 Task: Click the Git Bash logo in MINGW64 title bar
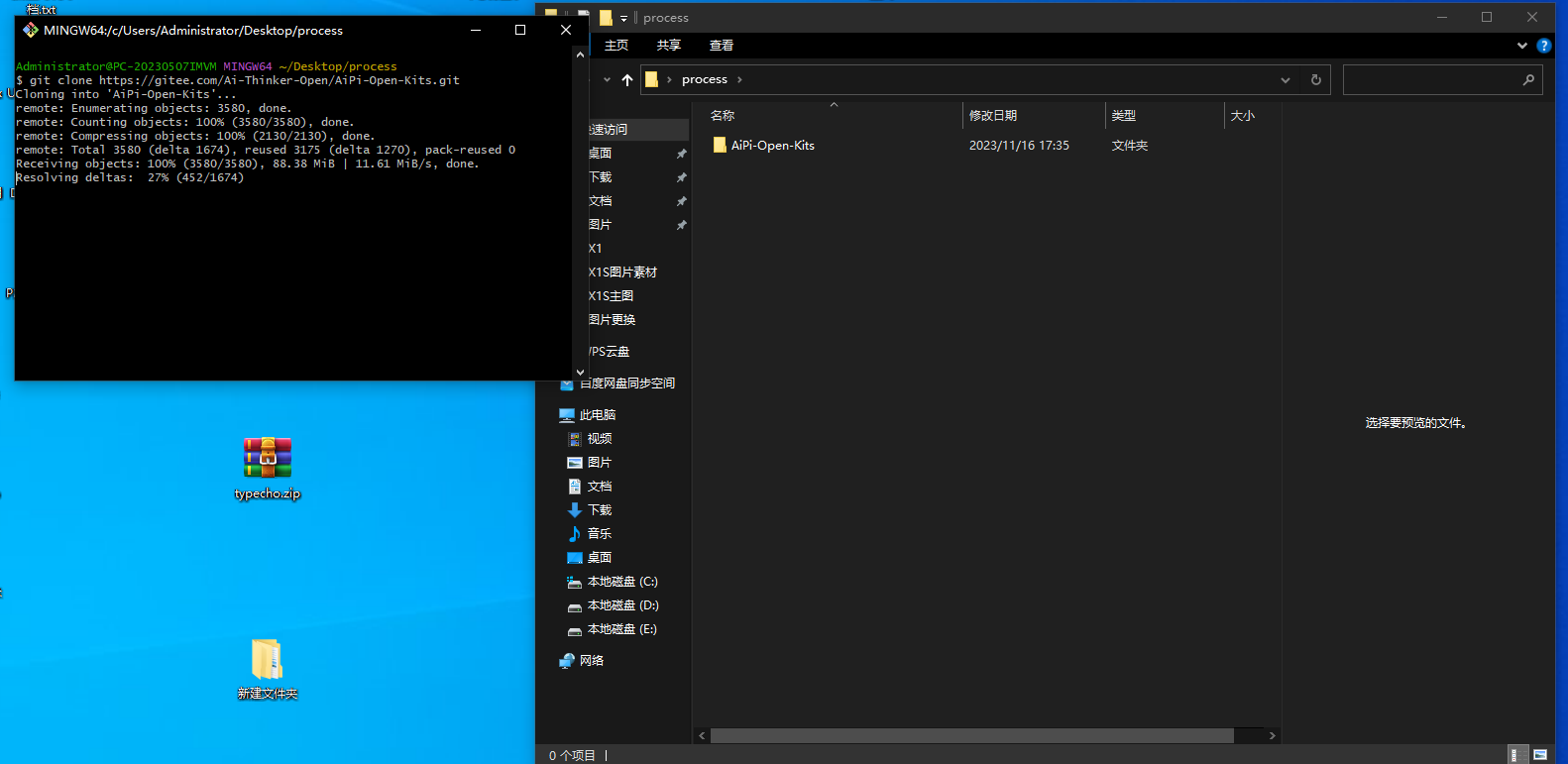(31, 30)
